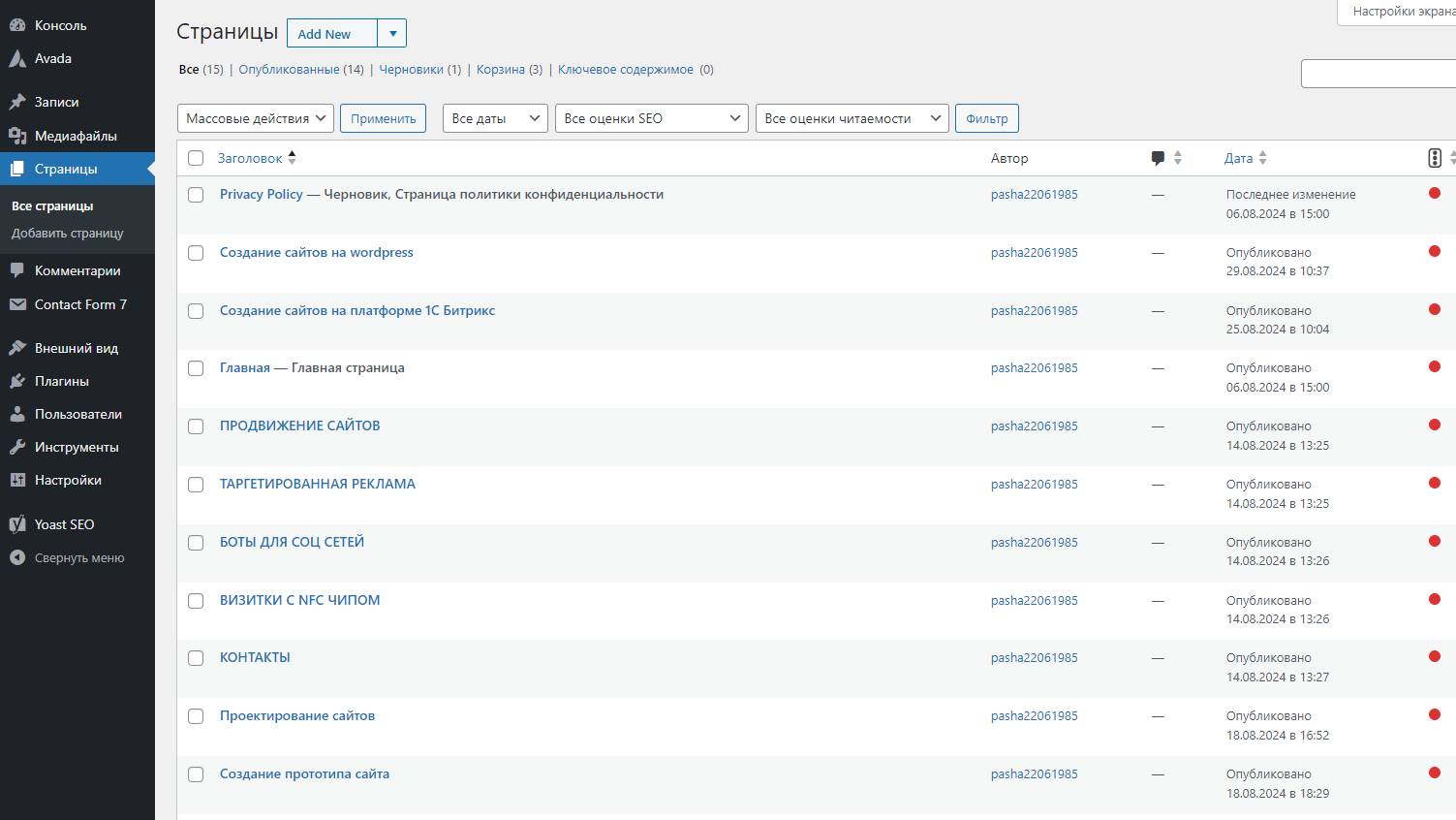
Task: Click the Инструменты wrench icon
Action: (17, 447)
